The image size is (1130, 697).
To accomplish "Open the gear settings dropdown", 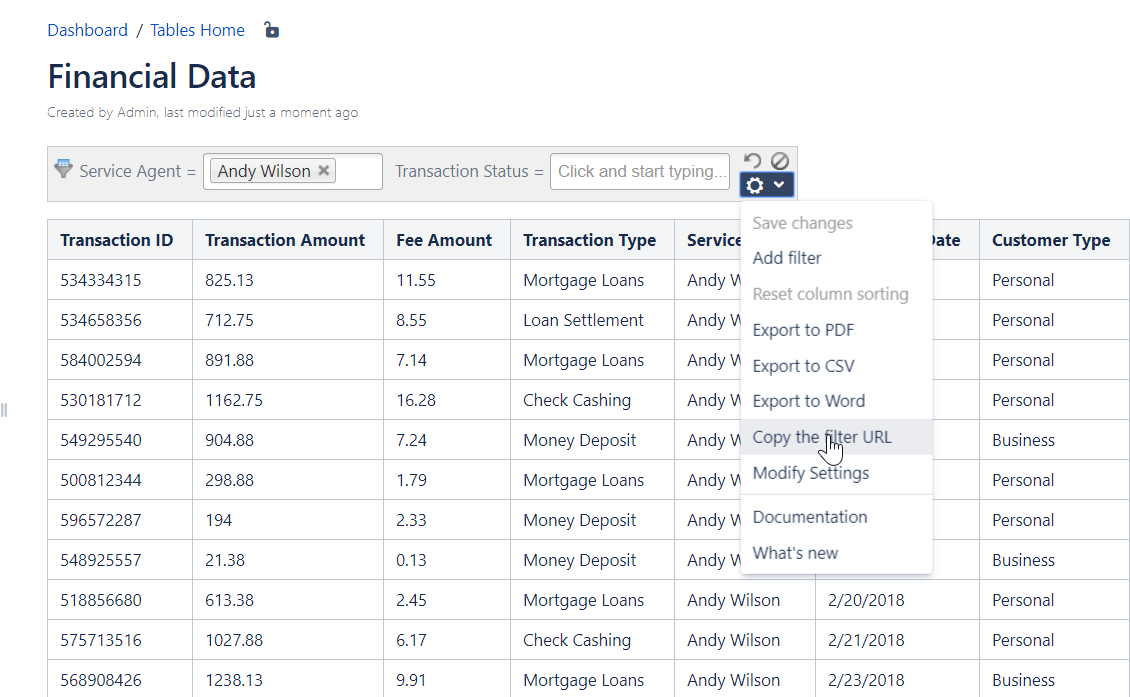I will click(767, 185).
